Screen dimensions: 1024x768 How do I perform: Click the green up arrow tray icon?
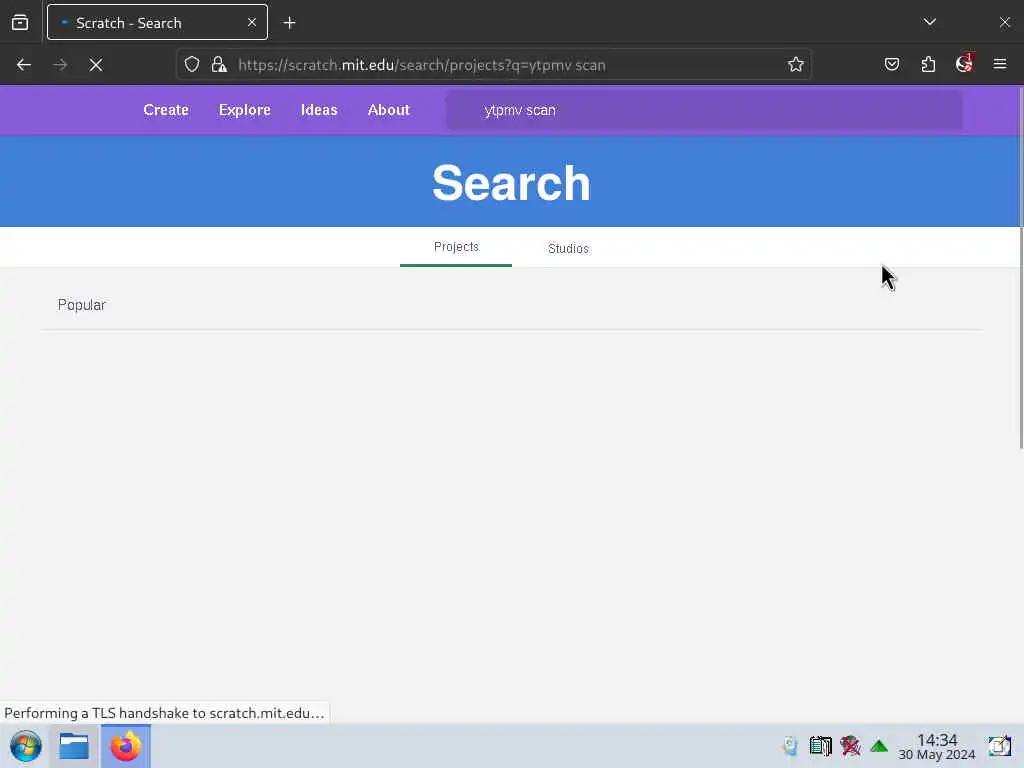879,746
